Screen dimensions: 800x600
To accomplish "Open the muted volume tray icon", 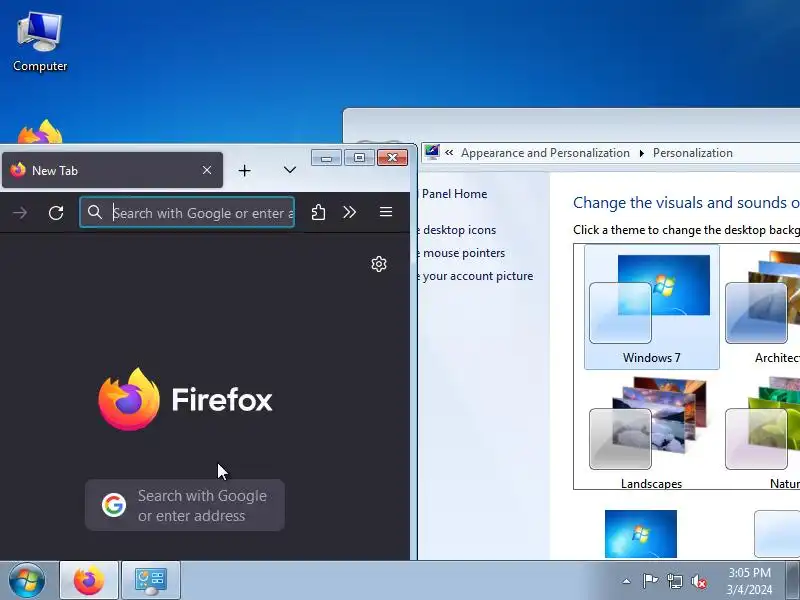I will click(x=699, y=581).
